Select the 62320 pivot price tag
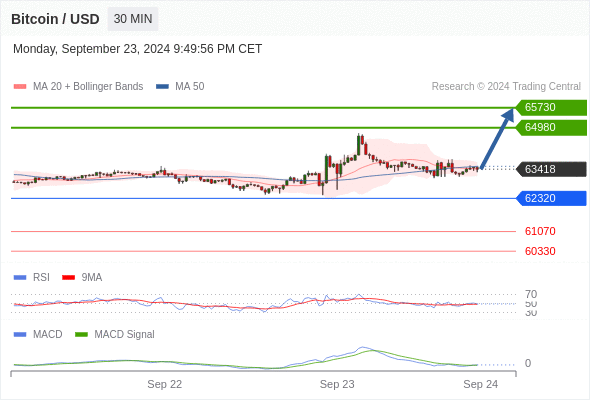Viewport: 590px width, 400px height. pyautogui.click(x=551, y=198)
